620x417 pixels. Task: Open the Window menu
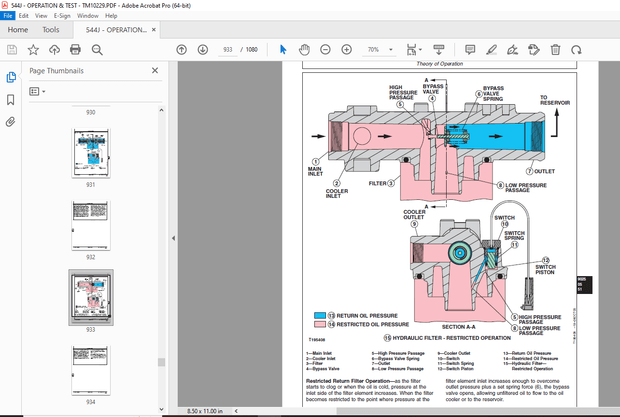[x=87, y=16]
